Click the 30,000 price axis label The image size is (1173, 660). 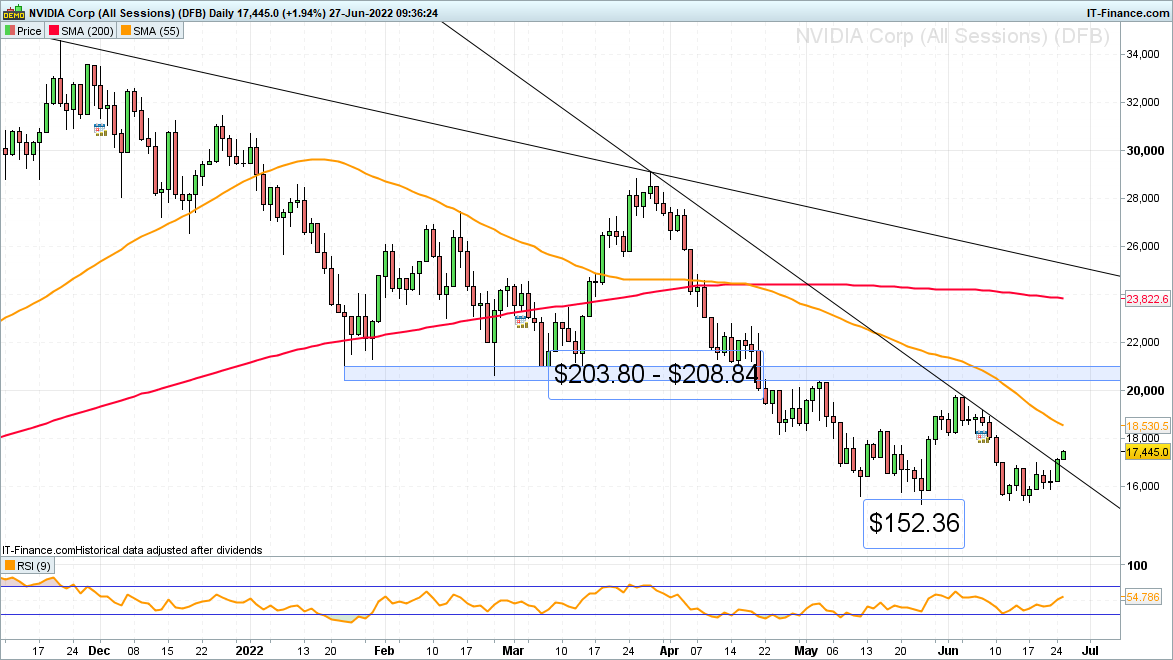(1145, 150)
